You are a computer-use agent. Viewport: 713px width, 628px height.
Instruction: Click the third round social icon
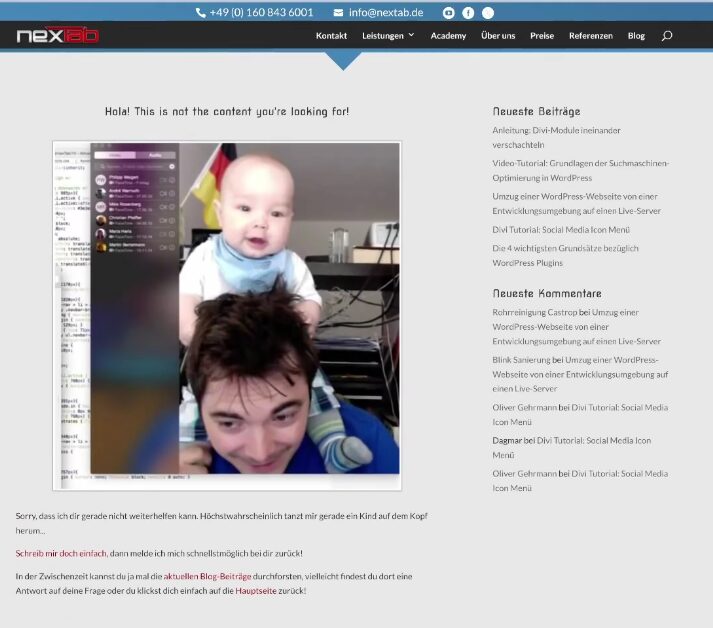click(488, 13)
